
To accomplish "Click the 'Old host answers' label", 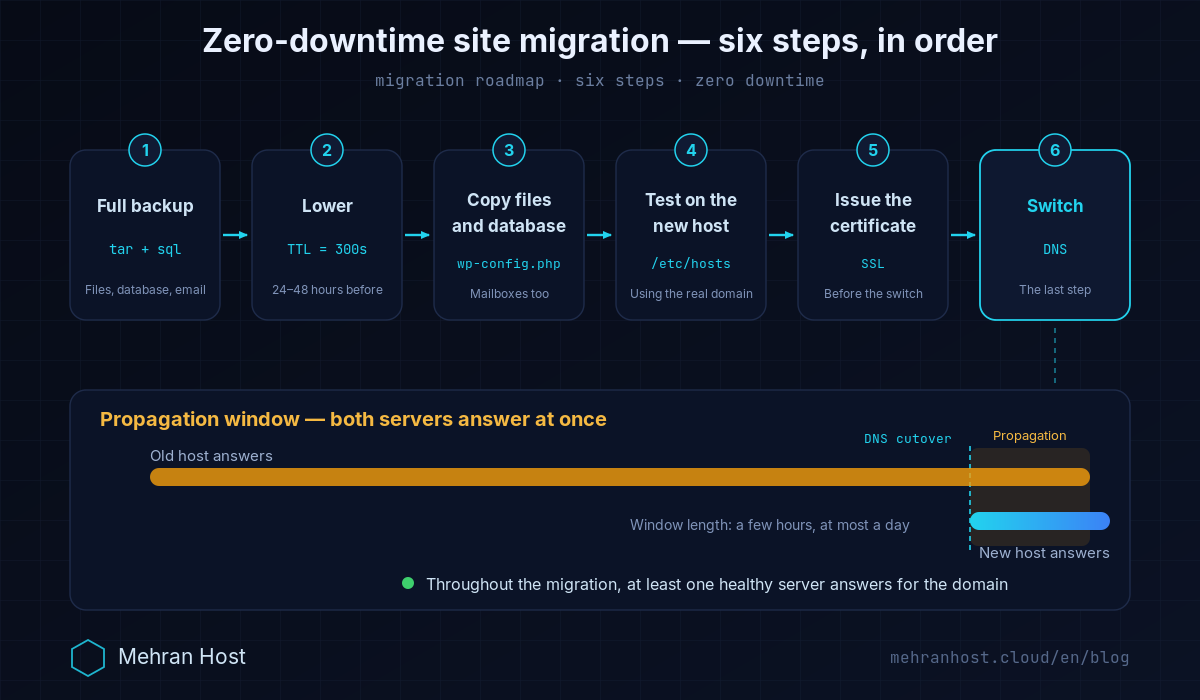I will click(x=211, y=456).
